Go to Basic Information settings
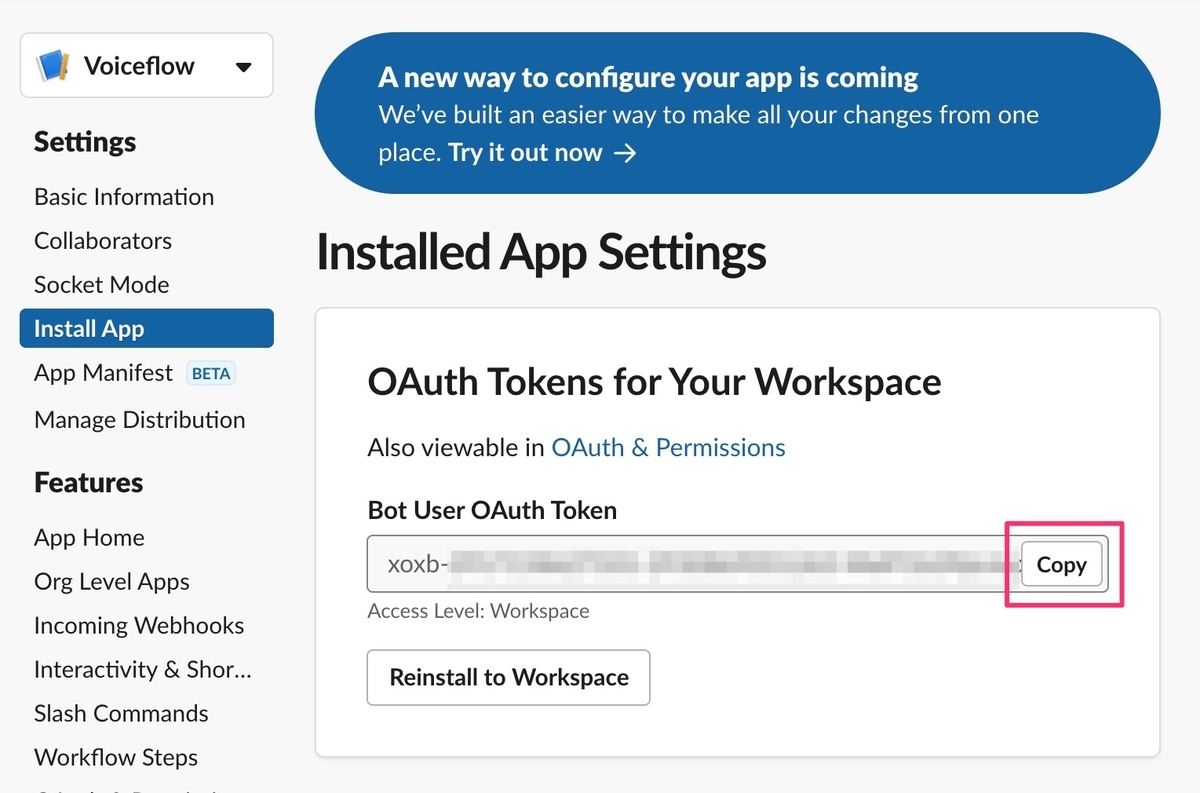Viewport: 1200px width, 793px height. [x=124, y=197]
